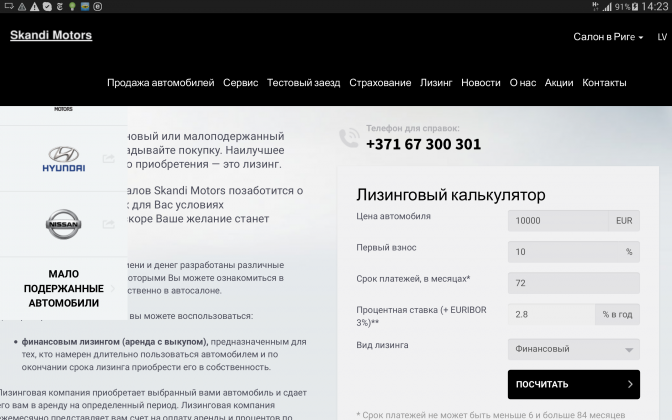Viewport: 672px width, 420px height.
Task: View the Акции page
Action: pyautogui.click(x=559, y=83)
